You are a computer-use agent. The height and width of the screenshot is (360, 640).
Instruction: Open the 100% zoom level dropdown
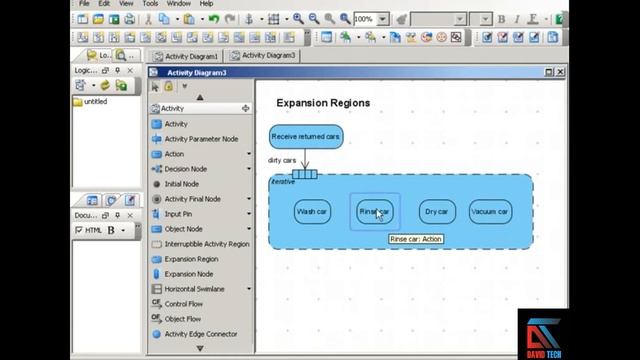pos(383,19)
